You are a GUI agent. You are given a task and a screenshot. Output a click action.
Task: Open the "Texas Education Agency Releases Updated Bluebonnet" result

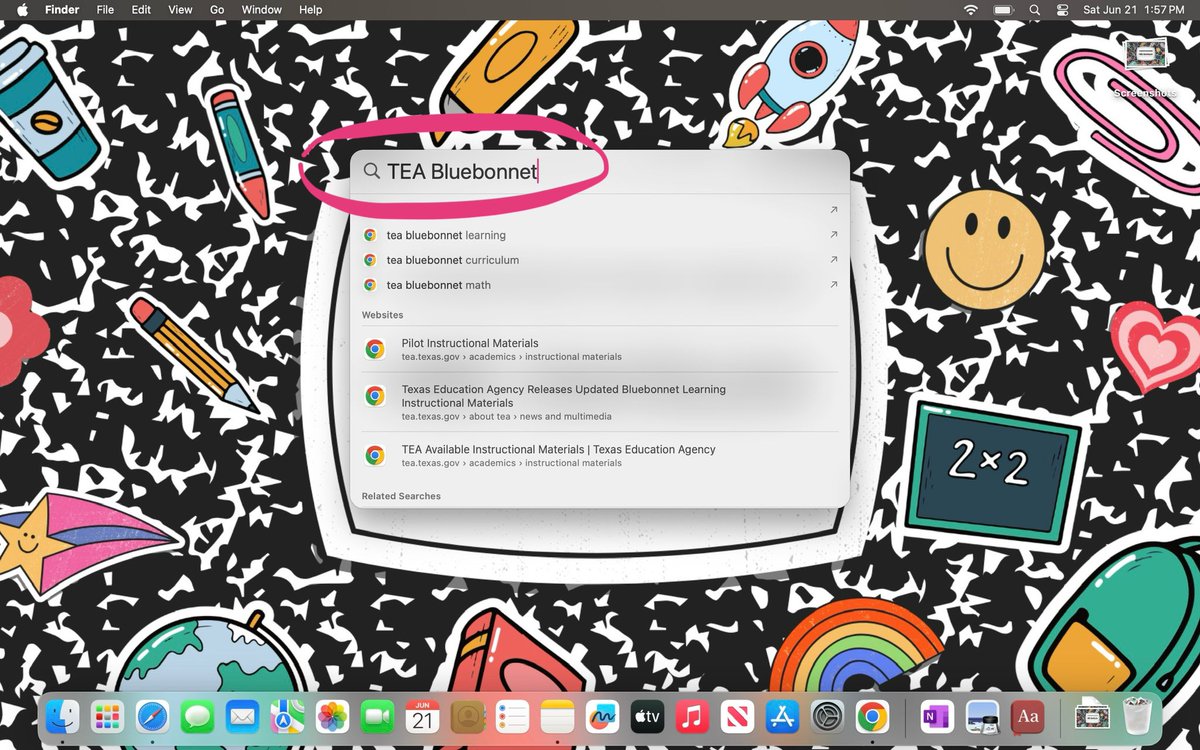600,402
